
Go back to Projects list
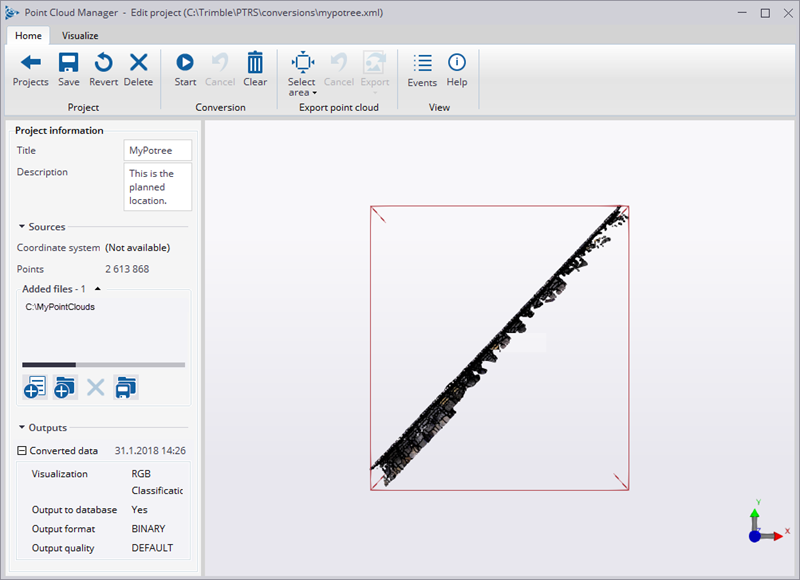click(x=30, y=70)
